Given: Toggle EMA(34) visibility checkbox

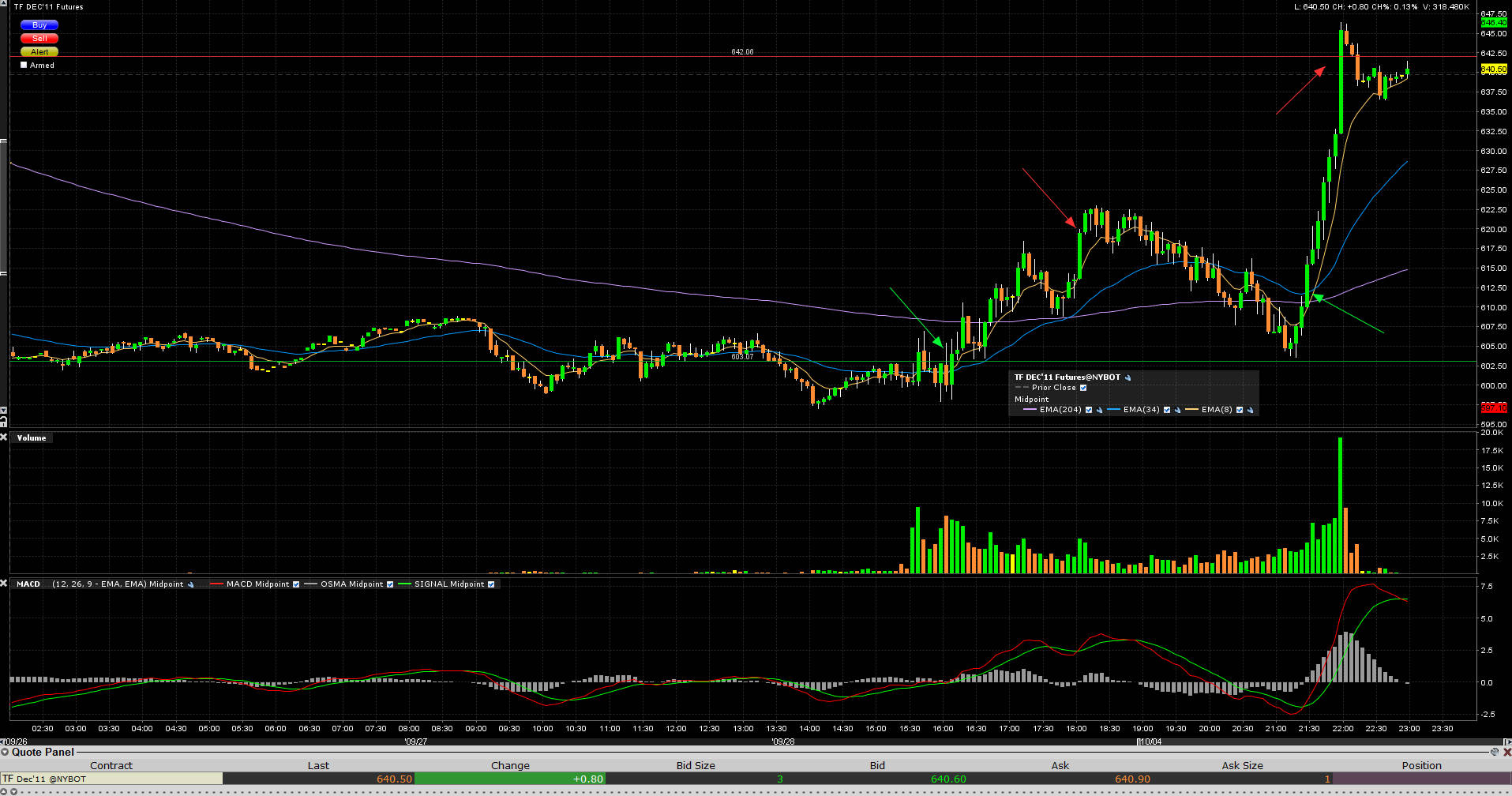Looking at the screenshot, I should point(1167,410).
